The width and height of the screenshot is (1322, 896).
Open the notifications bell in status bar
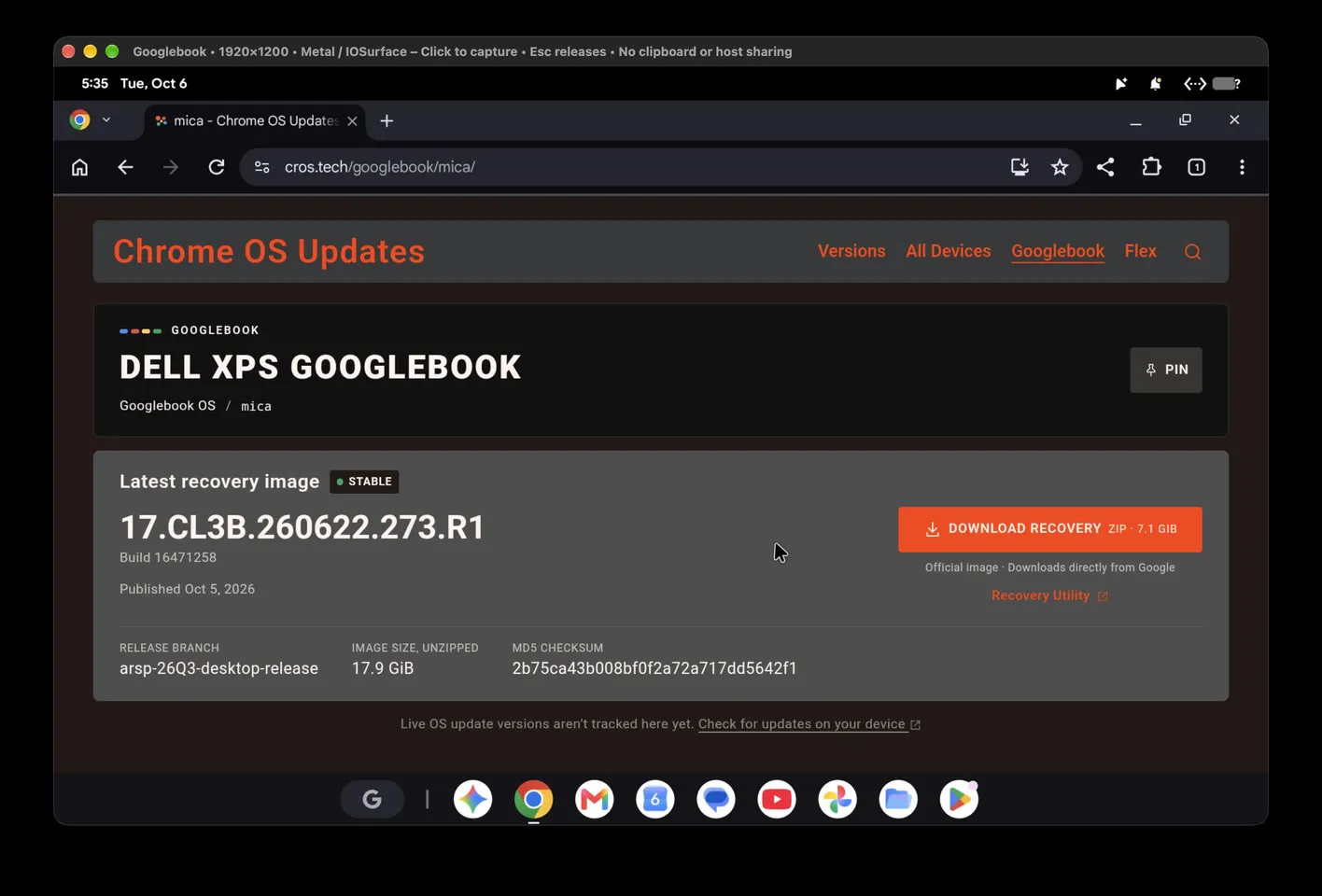[x=1156, y=84]
